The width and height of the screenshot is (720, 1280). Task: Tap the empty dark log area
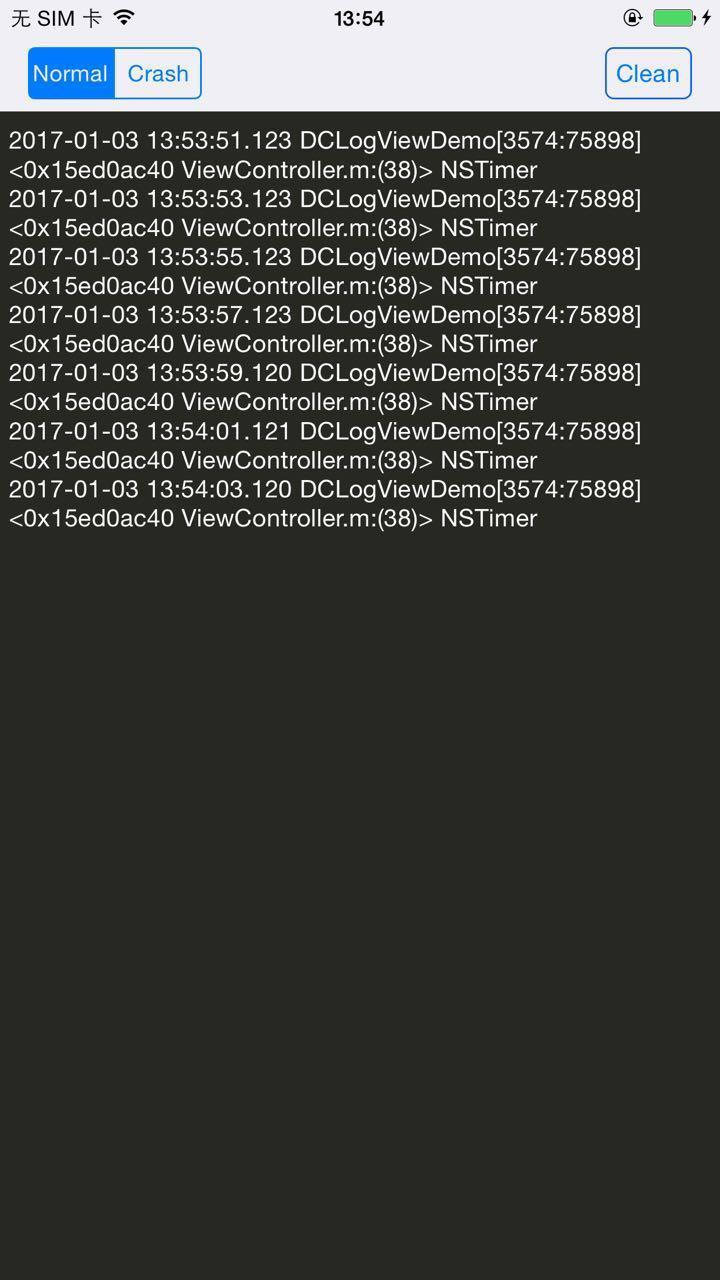point(360,900)
